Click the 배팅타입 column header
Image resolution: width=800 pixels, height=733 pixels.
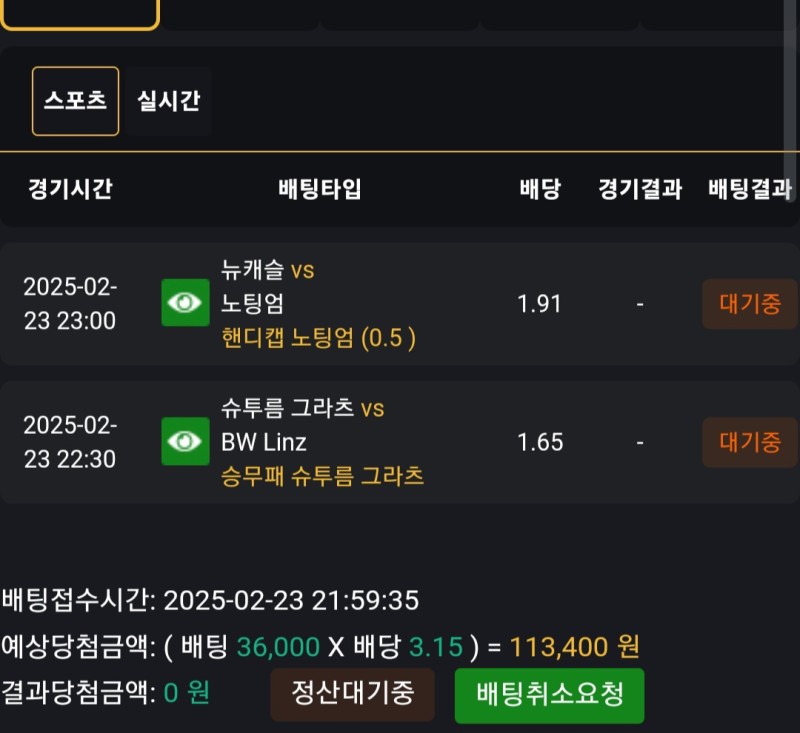point(320,189)
